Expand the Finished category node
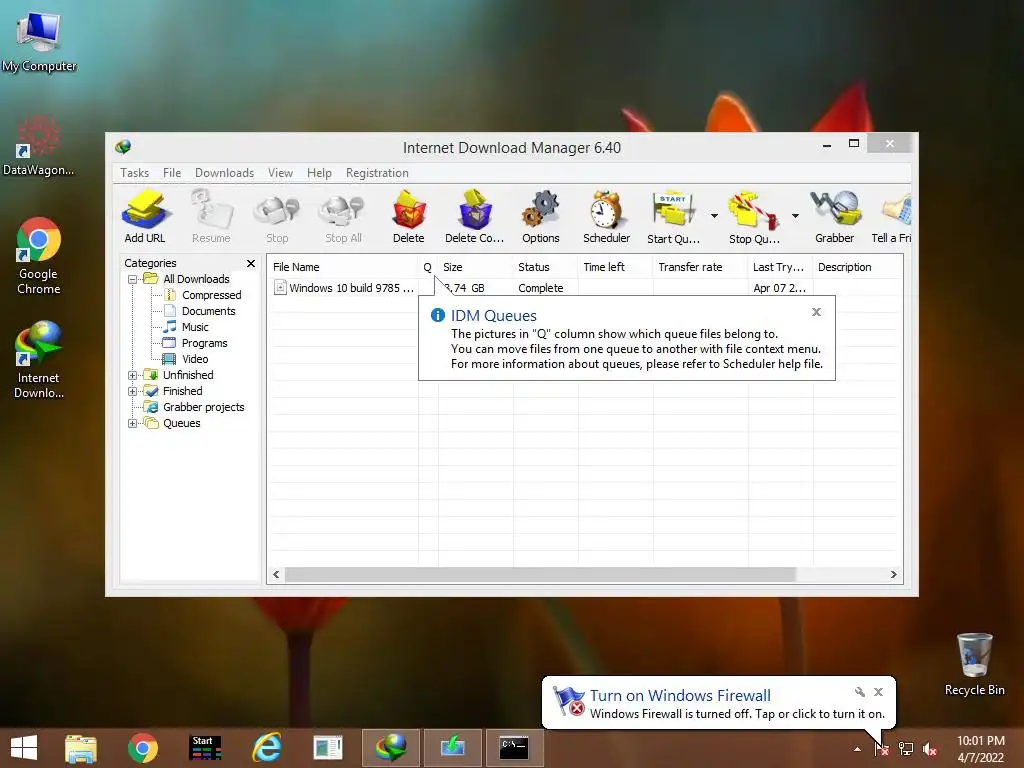Screen dimensions: 1024x768 click(x=133, y=392)
